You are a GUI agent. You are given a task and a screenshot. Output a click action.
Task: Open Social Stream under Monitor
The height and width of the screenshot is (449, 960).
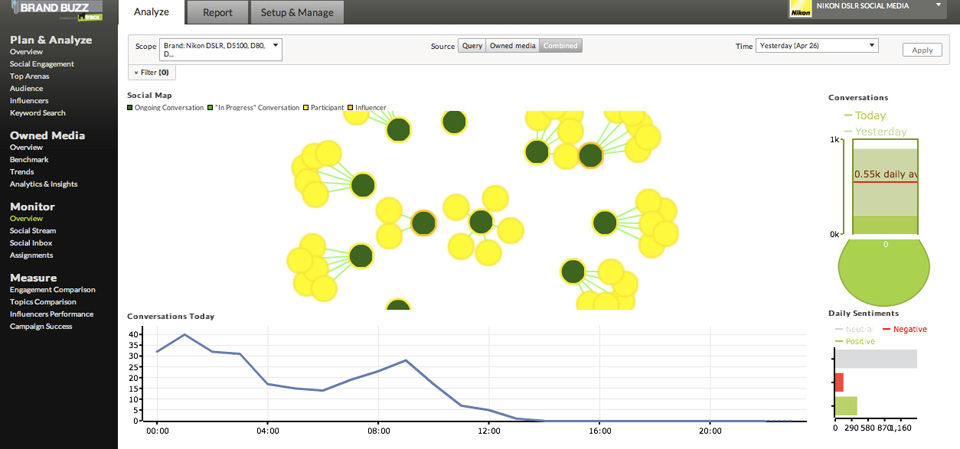coord(32,231)
